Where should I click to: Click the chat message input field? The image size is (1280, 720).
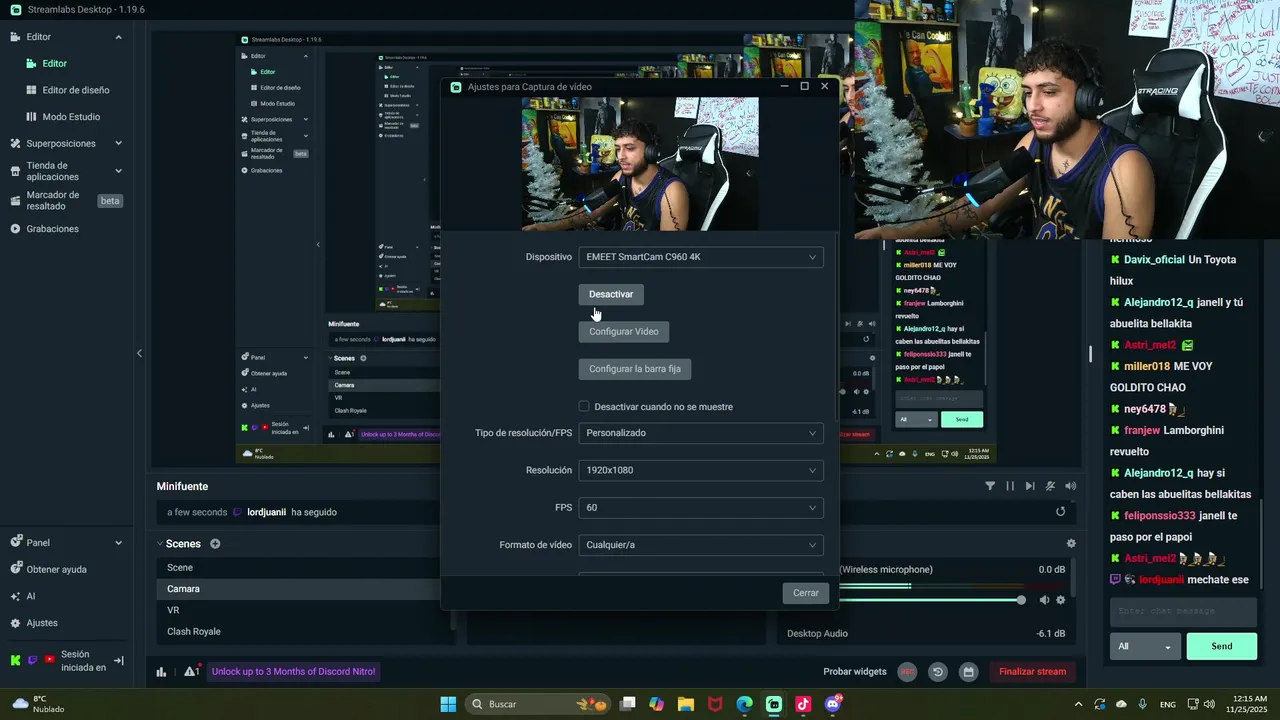(x=1183, y=611)
